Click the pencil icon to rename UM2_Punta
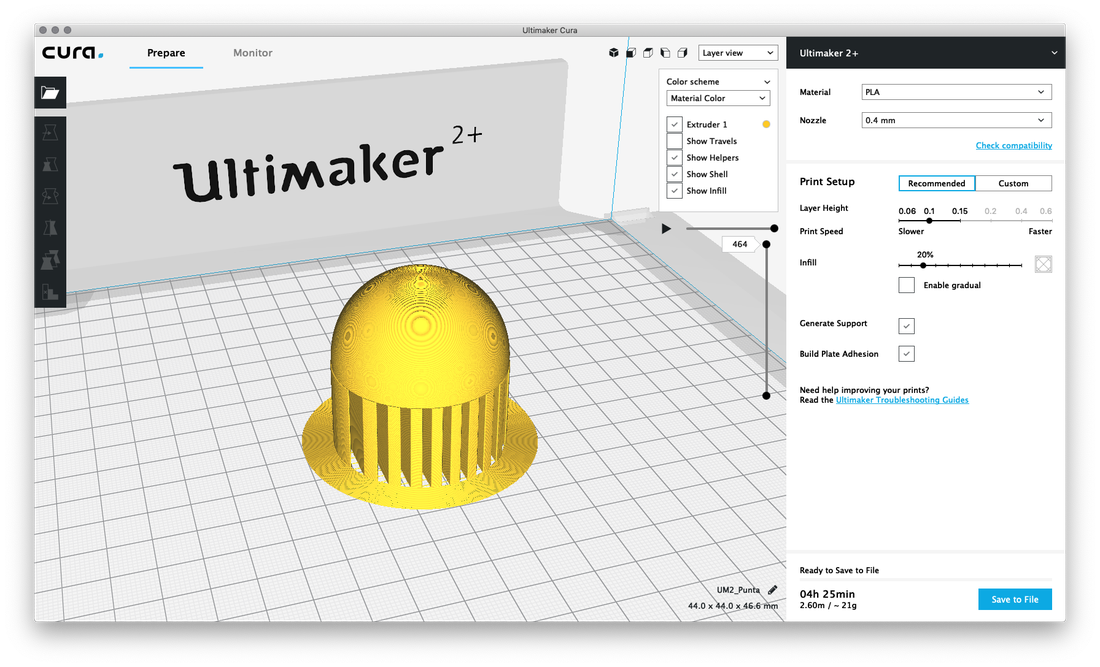 point(772,590)
